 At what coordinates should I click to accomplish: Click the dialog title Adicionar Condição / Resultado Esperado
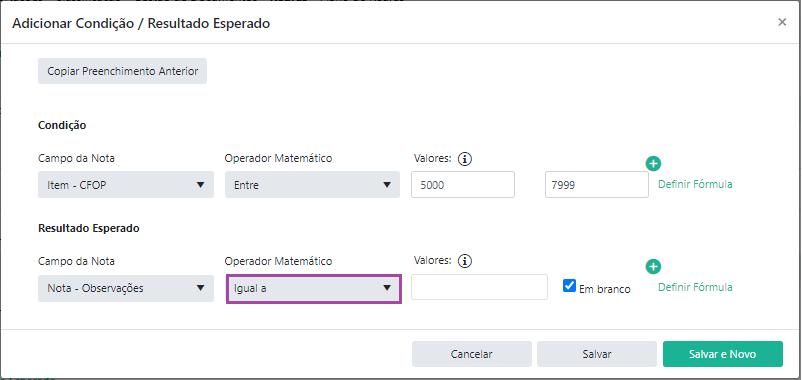coord(141,23)
